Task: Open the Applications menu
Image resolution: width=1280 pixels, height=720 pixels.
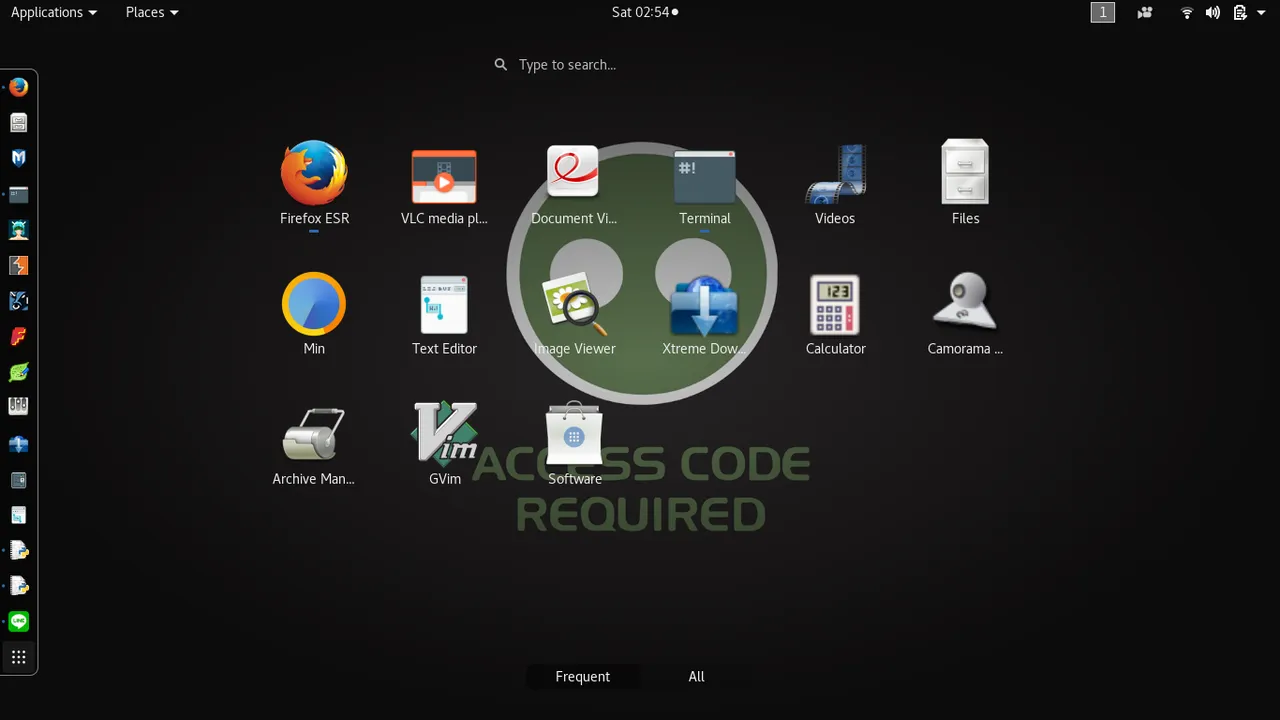Action: point(54,12)
